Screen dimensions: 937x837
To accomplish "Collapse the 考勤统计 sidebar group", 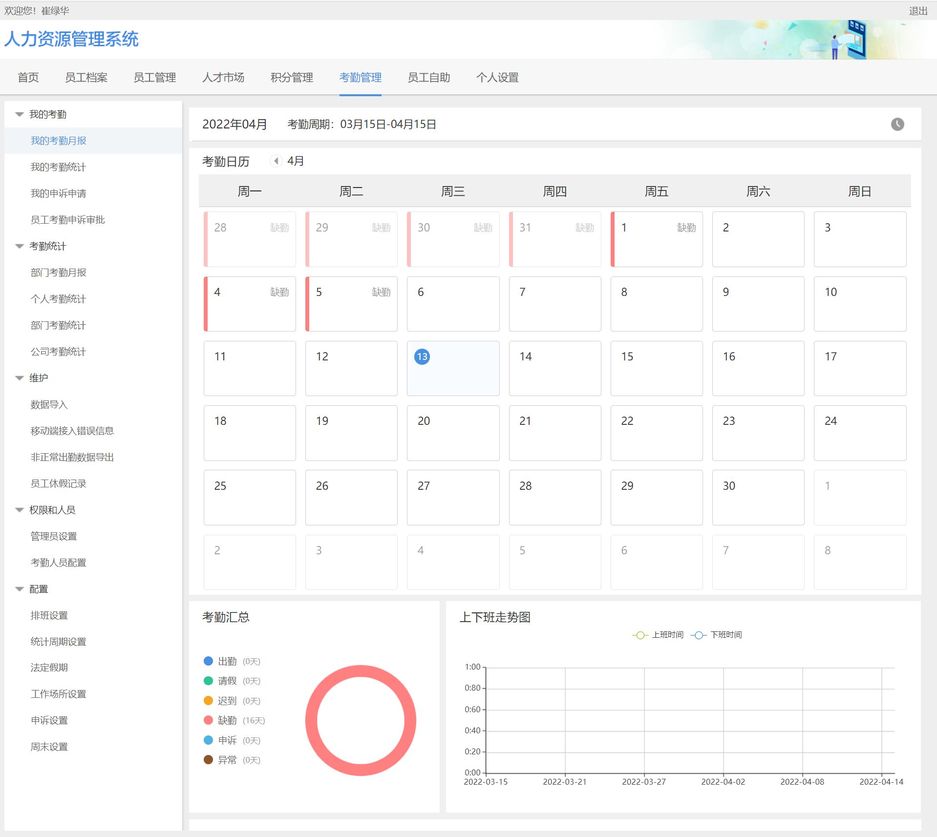I will [x=19, y=247].
